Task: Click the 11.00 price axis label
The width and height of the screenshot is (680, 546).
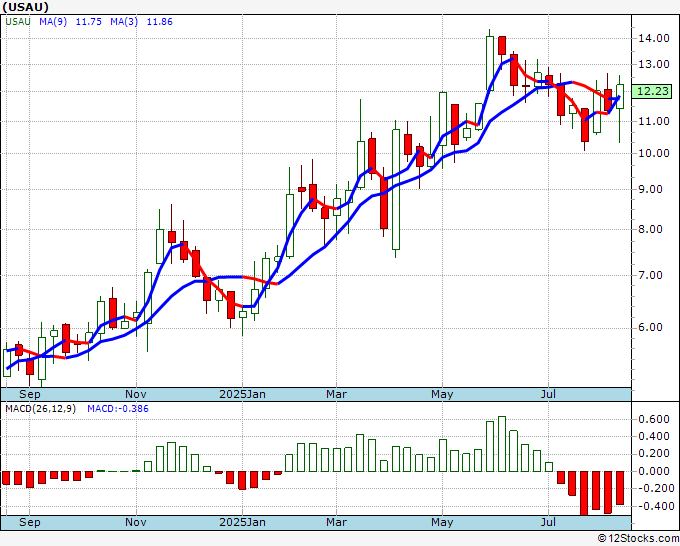Action: 654,121
